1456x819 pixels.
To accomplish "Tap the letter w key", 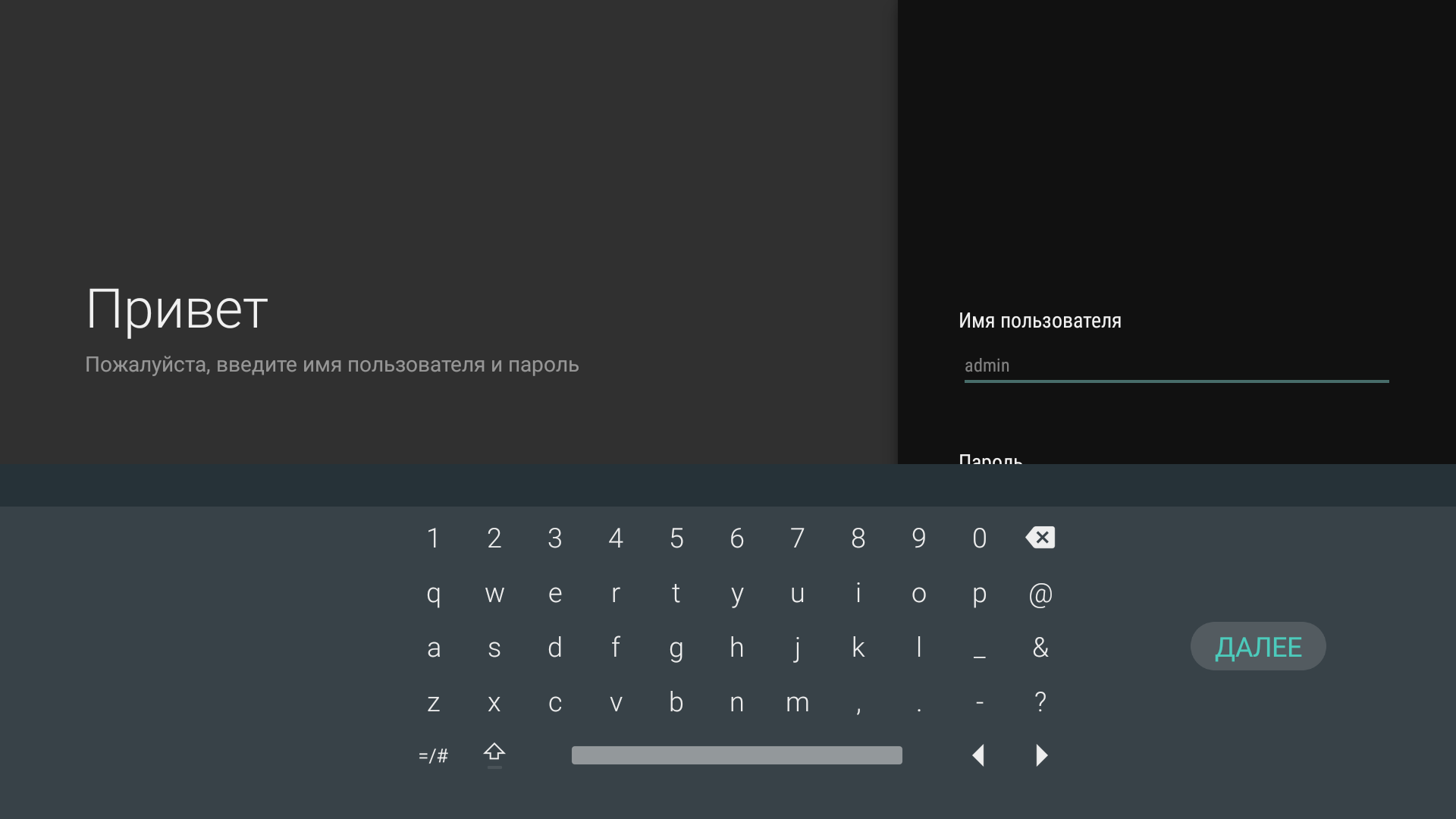I will click(494, 594).
